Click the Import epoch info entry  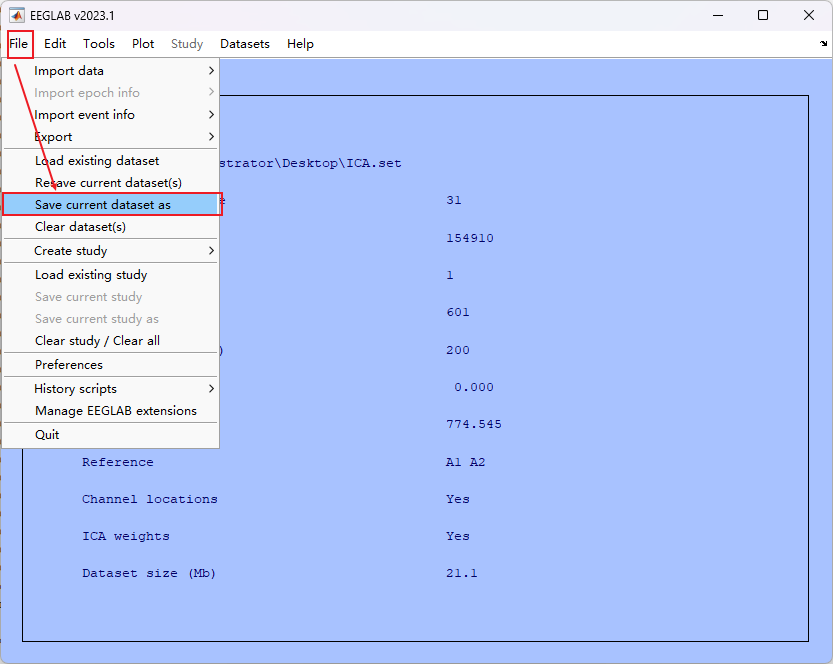pyautogui.click(x=111, y=93)
